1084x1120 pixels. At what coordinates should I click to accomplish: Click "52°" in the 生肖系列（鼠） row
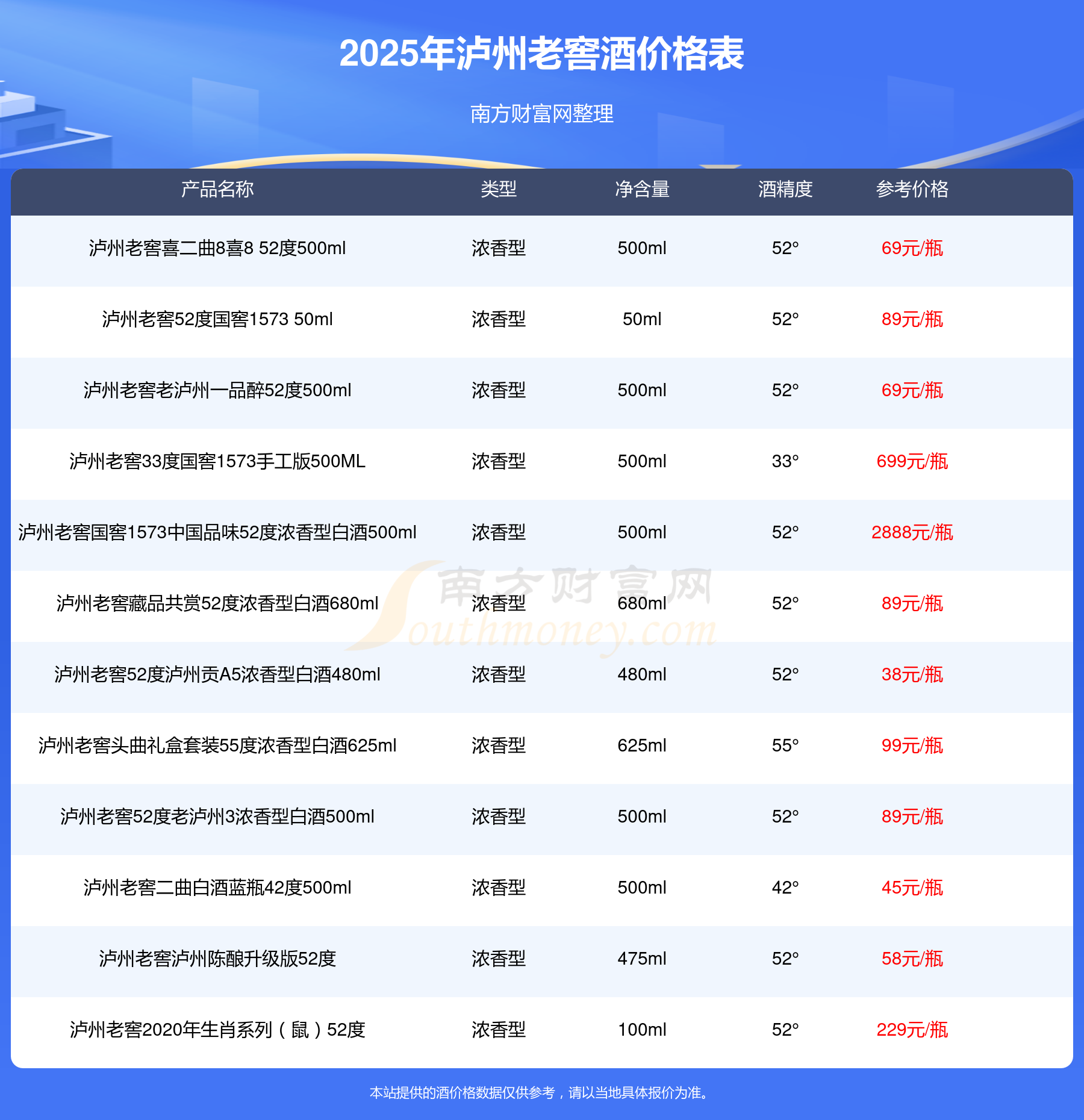tap(785, 1030)
